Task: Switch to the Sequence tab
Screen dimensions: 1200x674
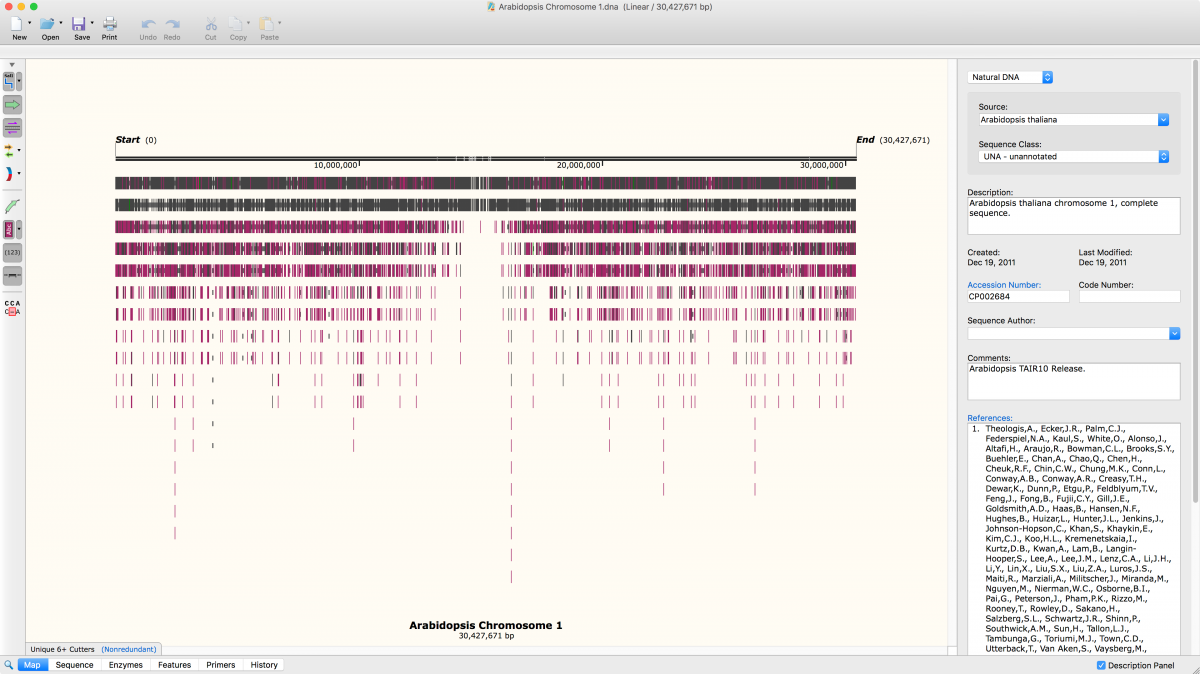Action: point(74,665)
